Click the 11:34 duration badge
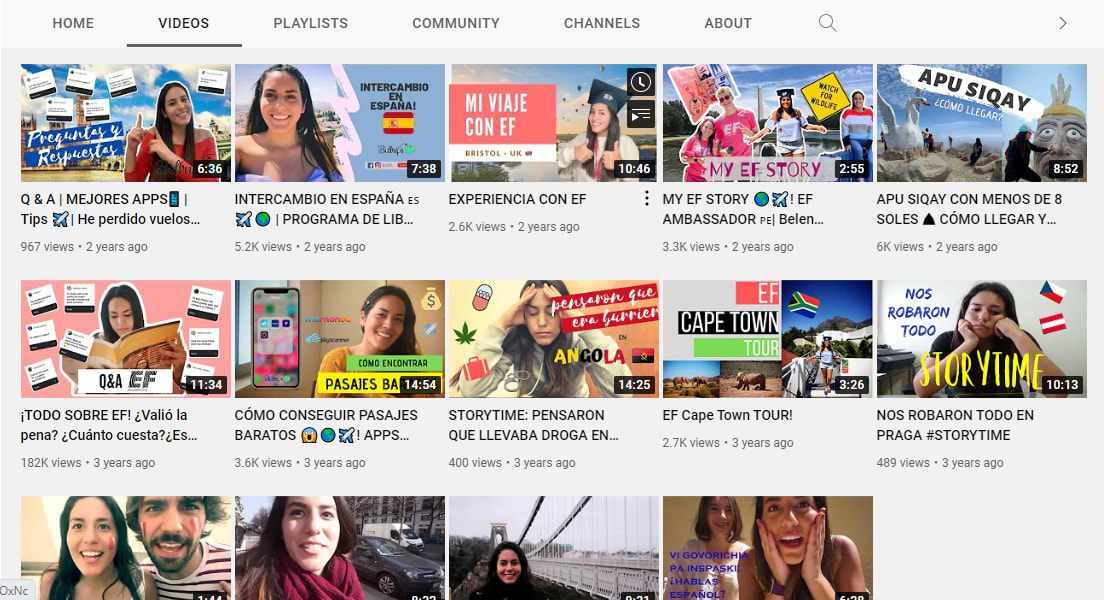This screenshot has width=1104, height=600. pyautogui.click(x=206, y=385)
